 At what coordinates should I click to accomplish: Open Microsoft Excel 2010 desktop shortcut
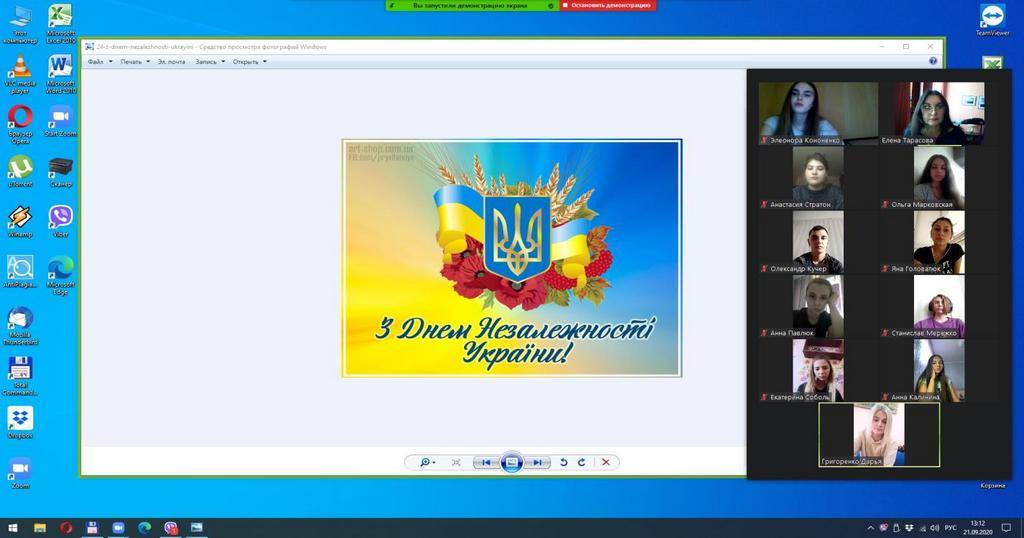[61, 25]
